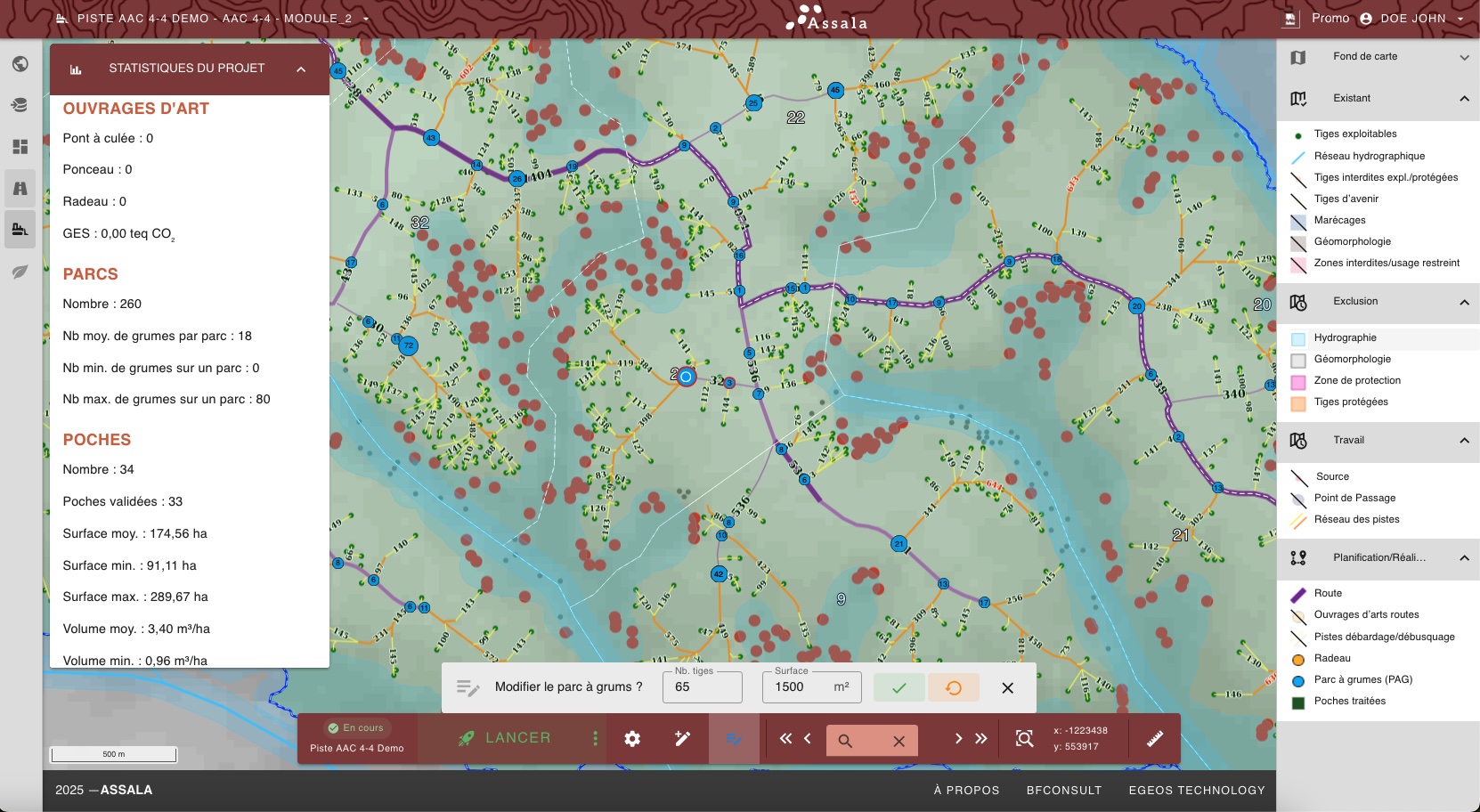Open the three-dot menu beside LANCER
The image size is (1480, 812).
(595, 739)
